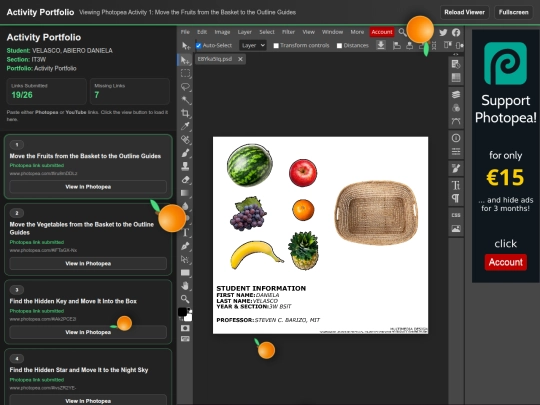The image size is (540, 405).
Task: Select the Clone Stamp tool
Action: pyautogui.click(x=185, y=166)
